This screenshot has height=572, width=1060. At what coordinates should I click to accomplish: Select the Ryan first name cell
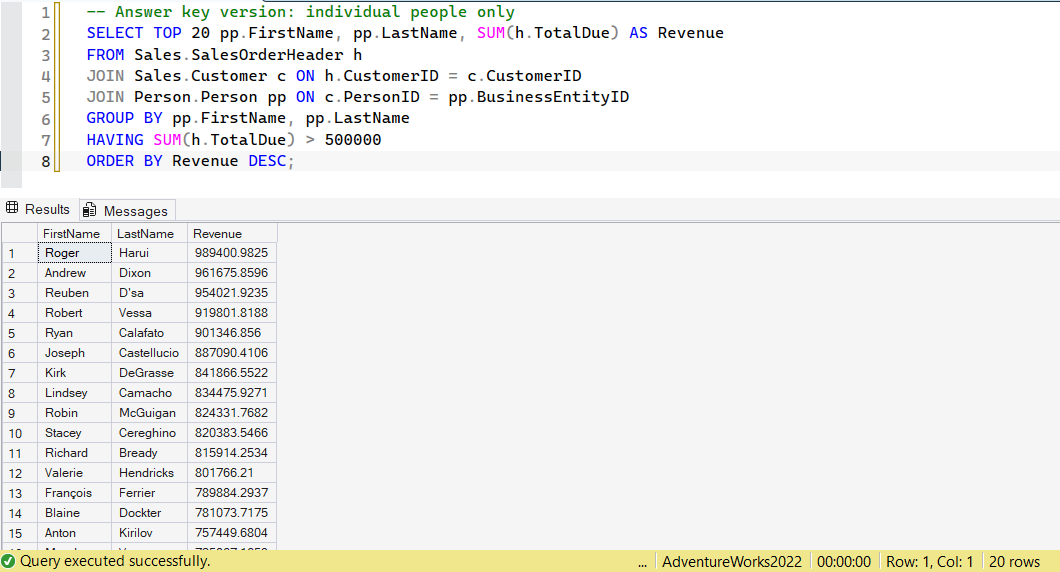point(74,333)
